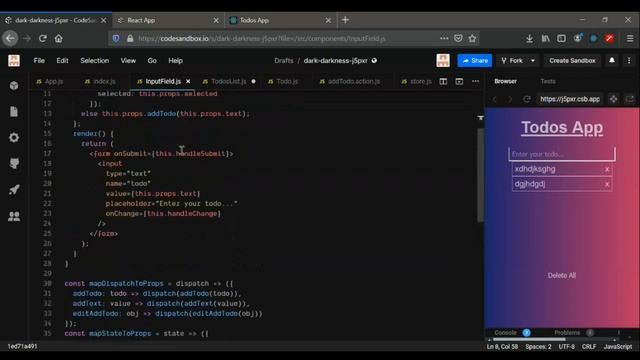Image resolution: width=640 pixels, height=360 pixels.
Task: Click the Todos App heading link
Action: [x=562, y=127]
